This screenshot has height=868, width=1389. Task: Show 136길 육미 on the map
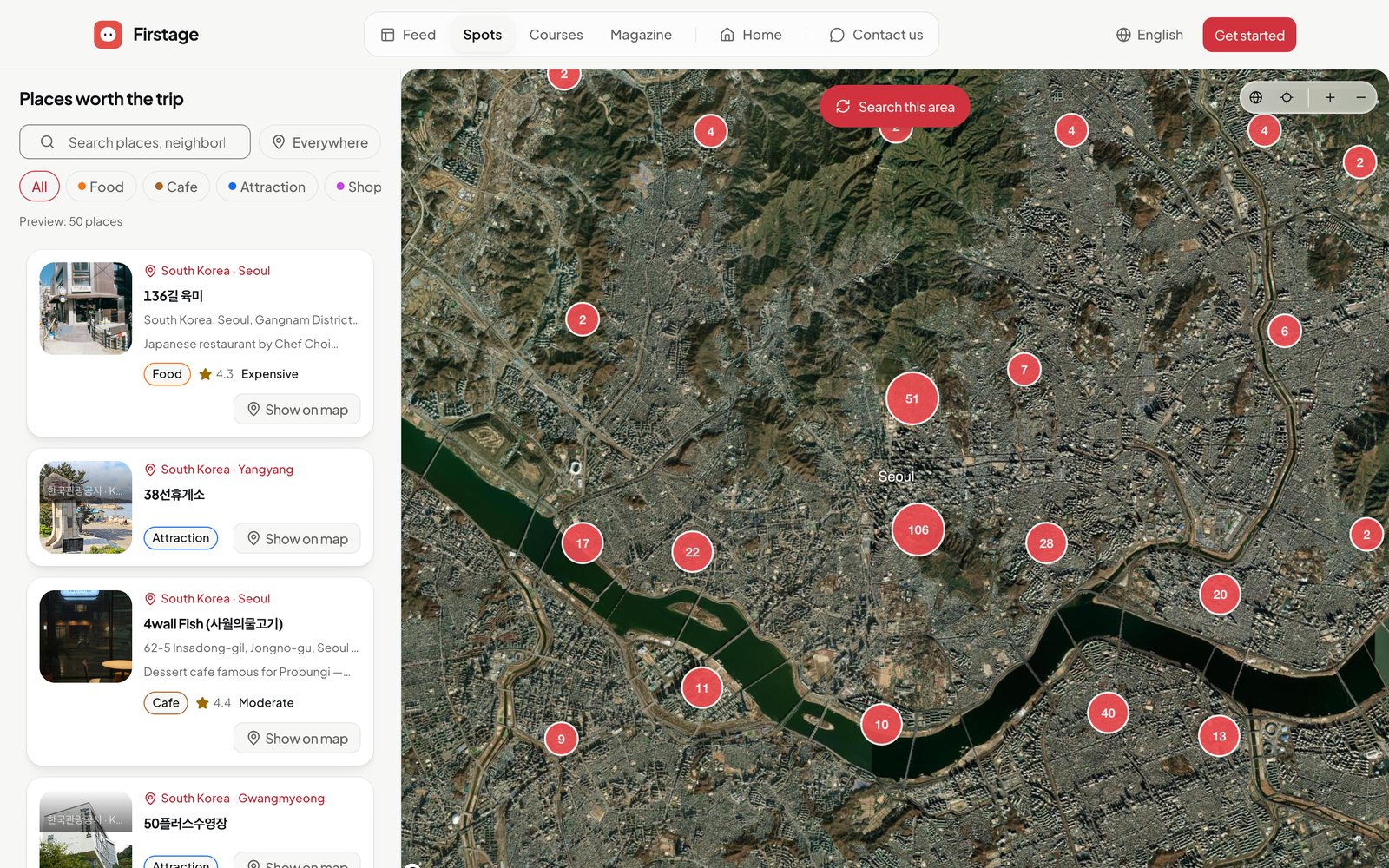pyautogui.click(x=297, y=410)
